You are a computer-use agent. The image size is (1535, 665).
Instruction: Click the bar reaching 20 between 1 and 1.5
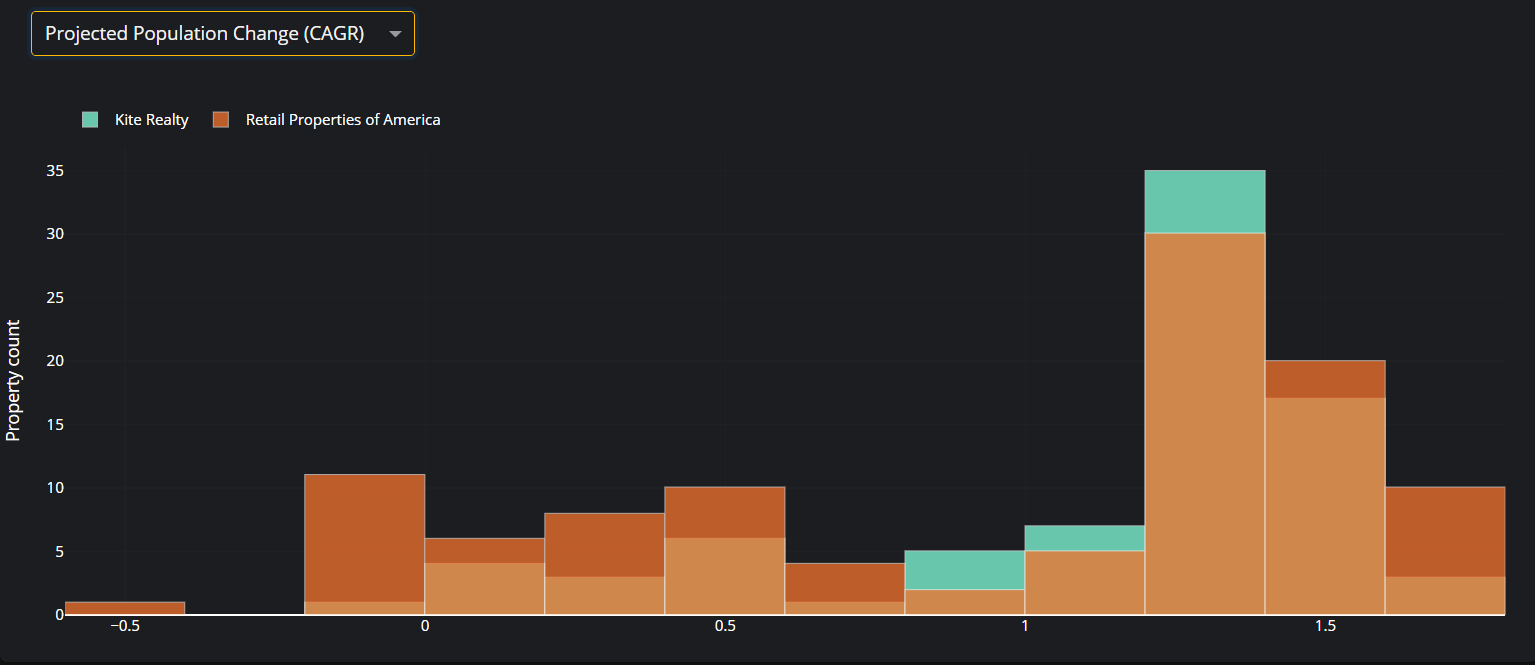pos(1325,487)
